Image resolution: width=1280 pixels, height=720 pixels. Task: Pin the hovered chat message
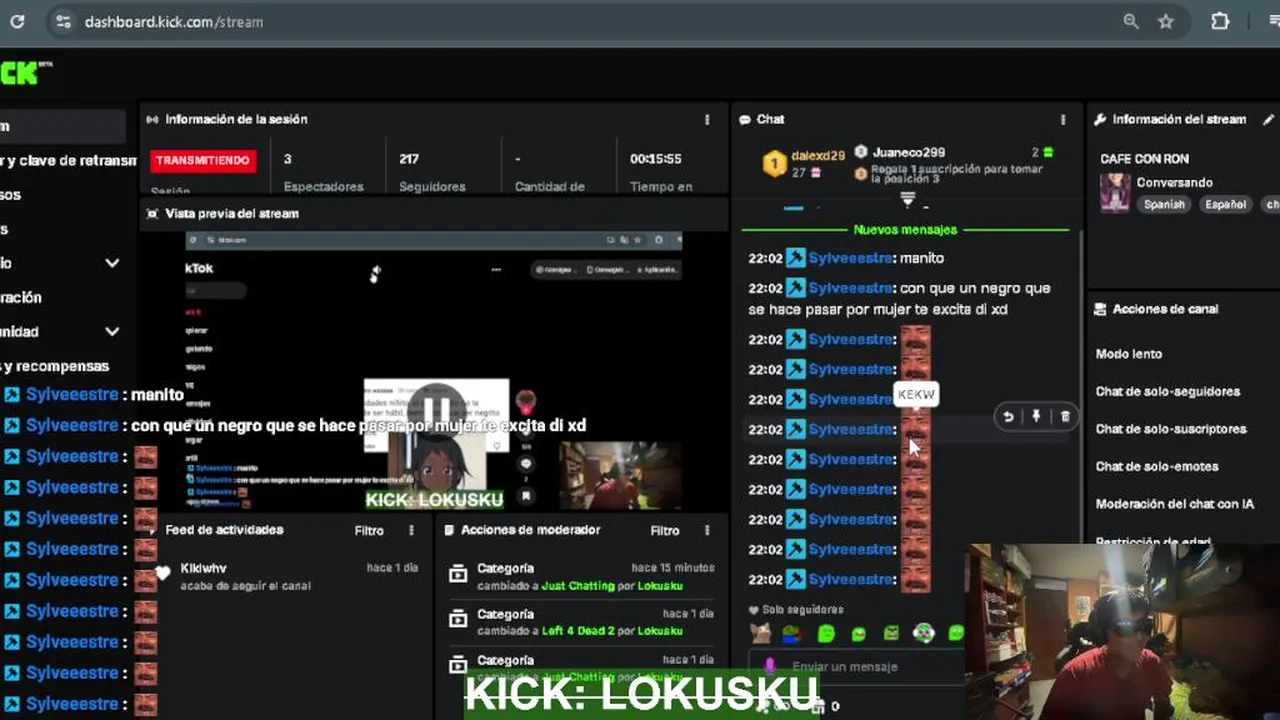[1036, 417]
